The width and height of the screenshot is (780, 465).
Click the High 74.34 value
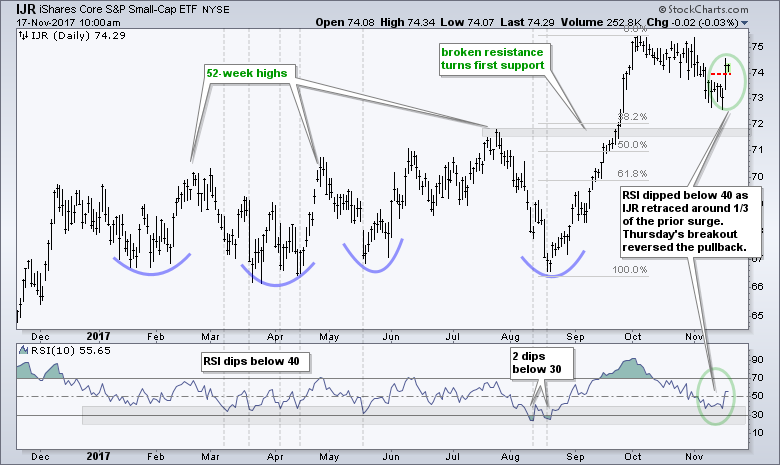(407, 22)
